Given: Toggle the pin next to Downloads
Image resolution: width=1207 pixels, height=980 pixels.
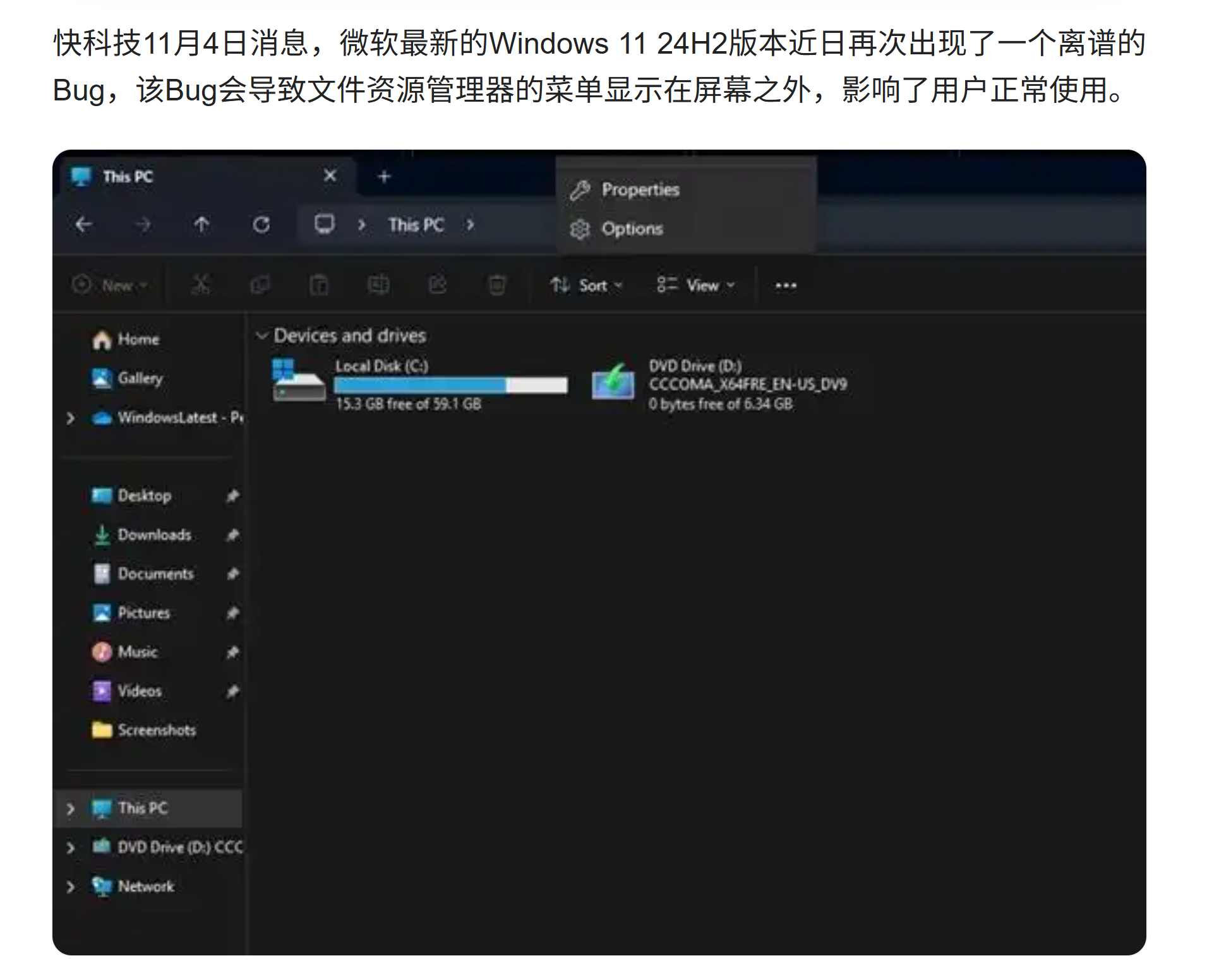Looking at the screenshot, I should [x=232, y=535].
